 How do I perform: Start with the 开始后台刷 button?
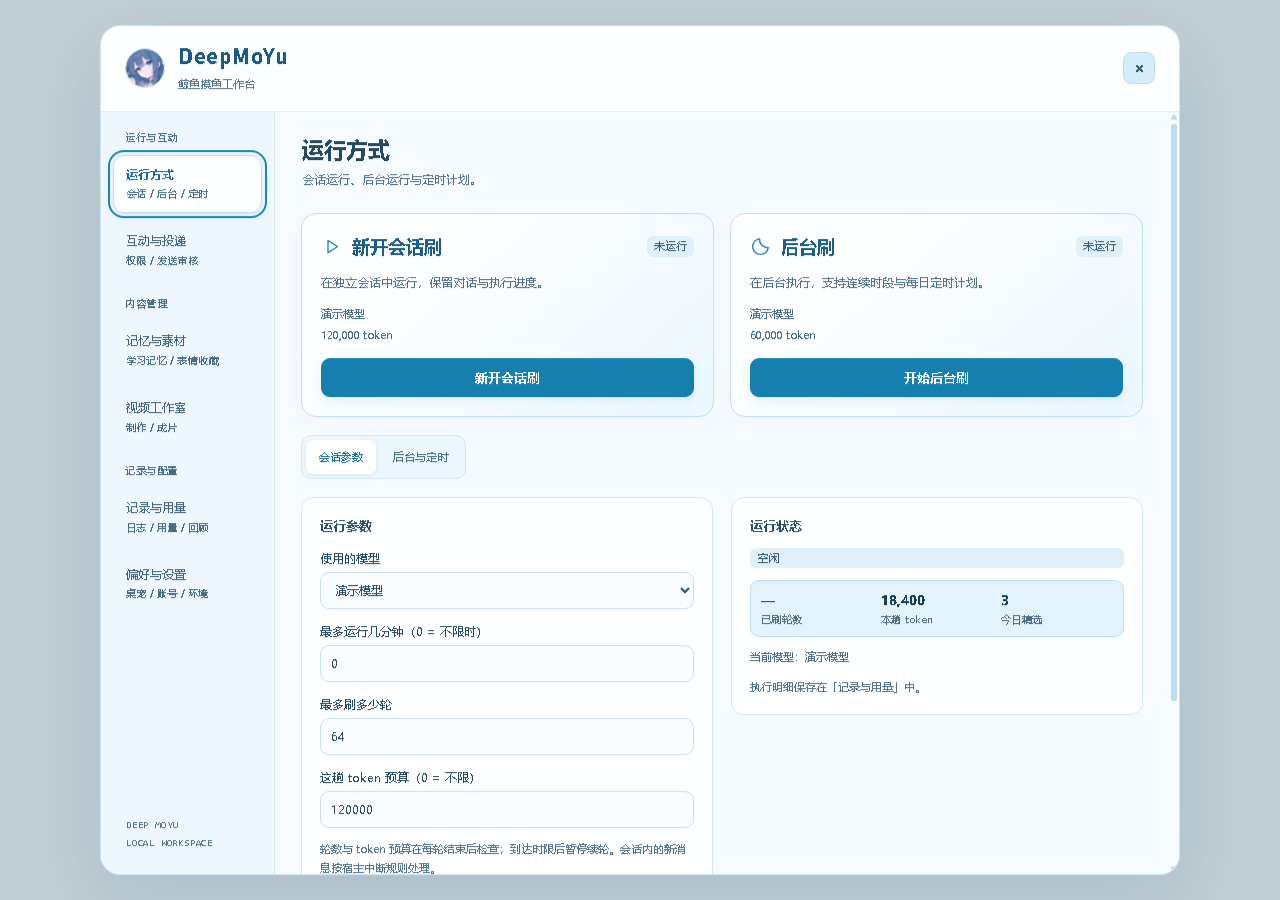click(936, 378)
